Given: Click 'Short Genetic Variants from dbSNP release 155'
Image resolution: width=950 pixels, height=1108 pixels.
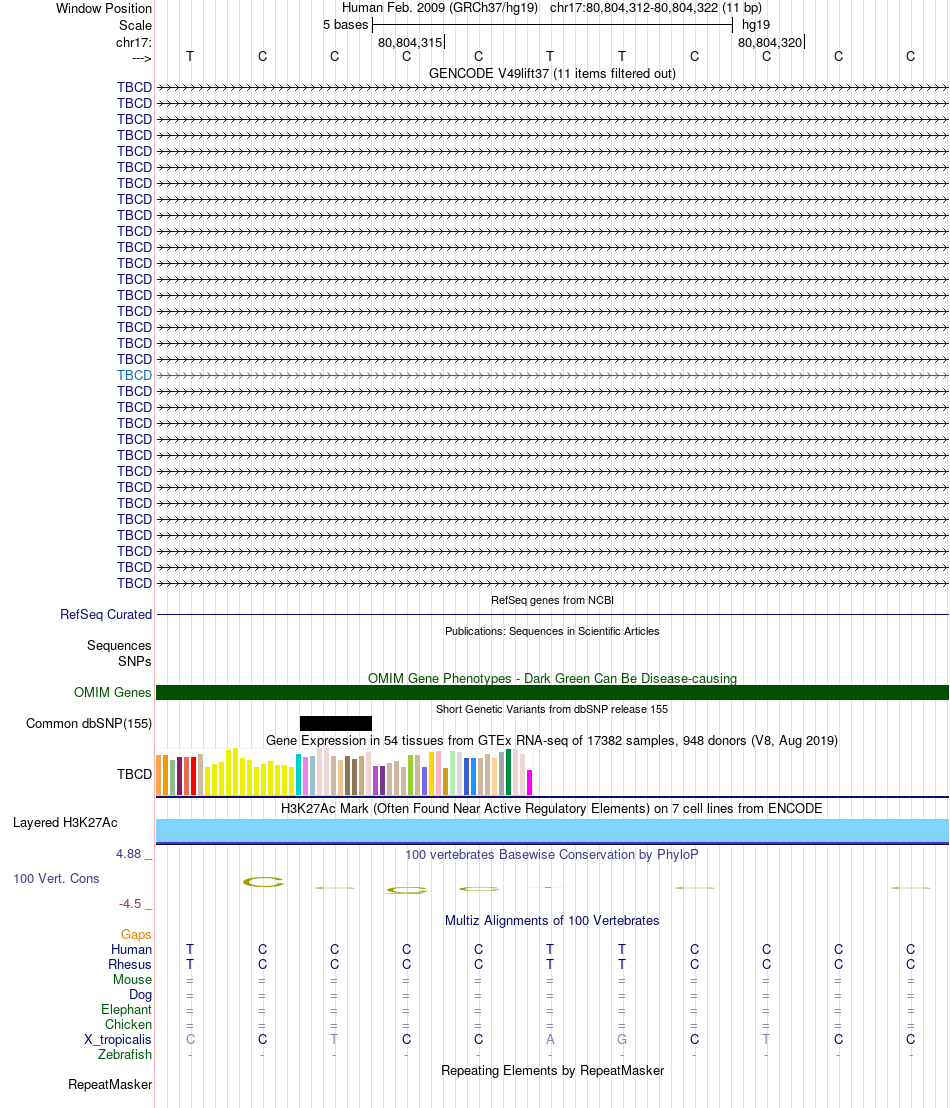Looking at the screenshot, I should pyautogui.click(x=552, y=709).
